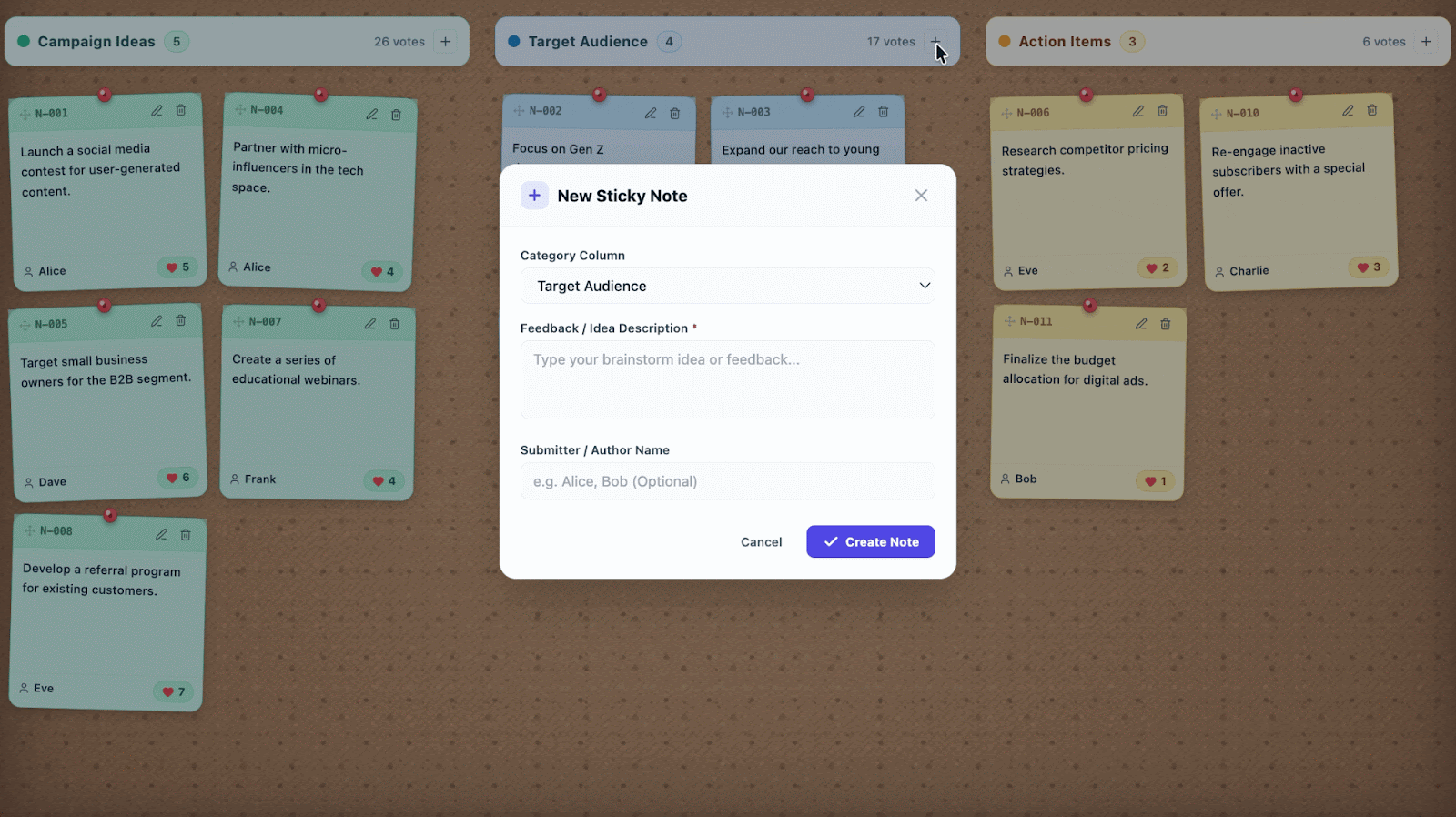
Task: Focus the Submitter / Author Name field
Action: coord(727,481)
